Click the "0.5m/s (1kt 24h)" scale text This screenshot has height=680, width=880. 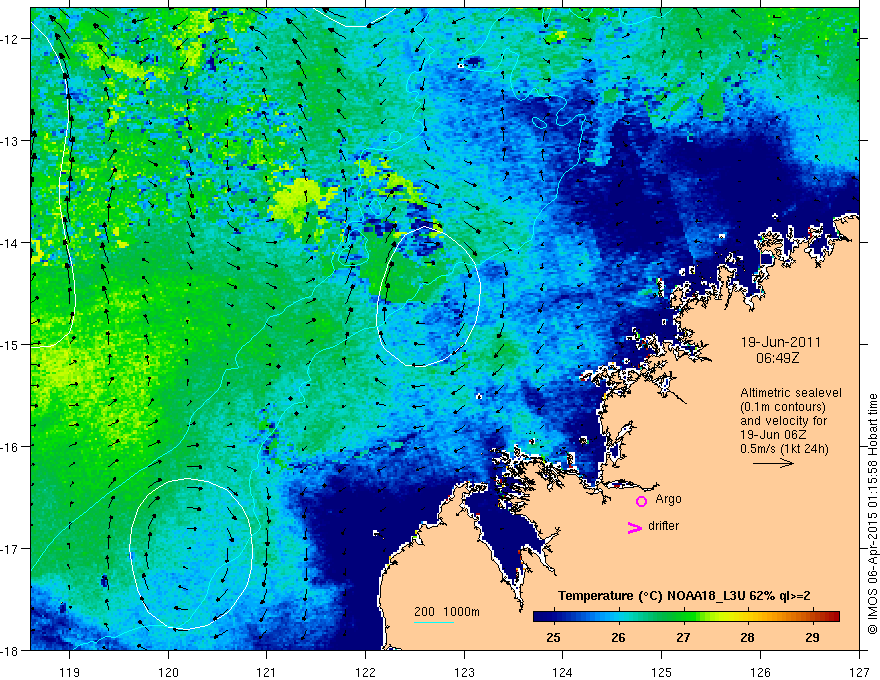pyautogui.click(x=784, y=449)
